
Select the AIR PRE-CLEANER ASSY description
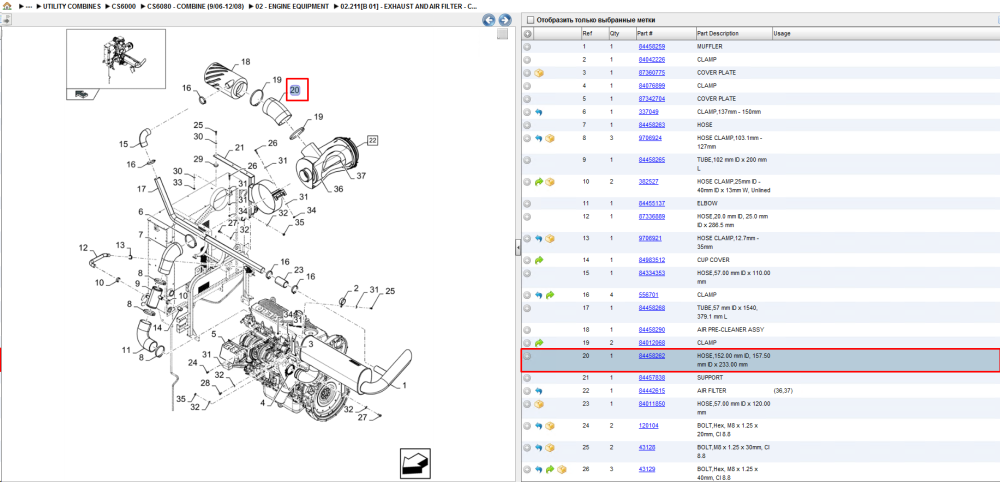[730, 330]
